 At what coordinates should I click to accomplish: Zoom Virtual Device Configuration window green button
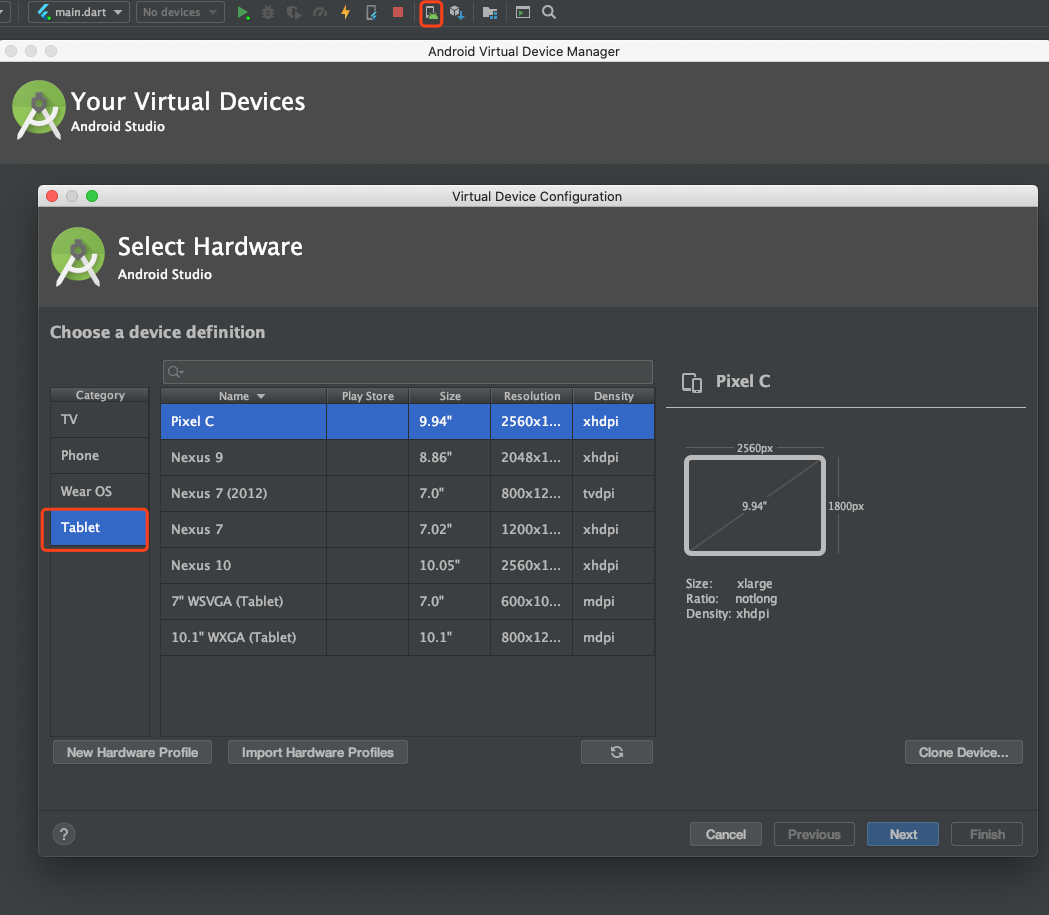(92, 196)
